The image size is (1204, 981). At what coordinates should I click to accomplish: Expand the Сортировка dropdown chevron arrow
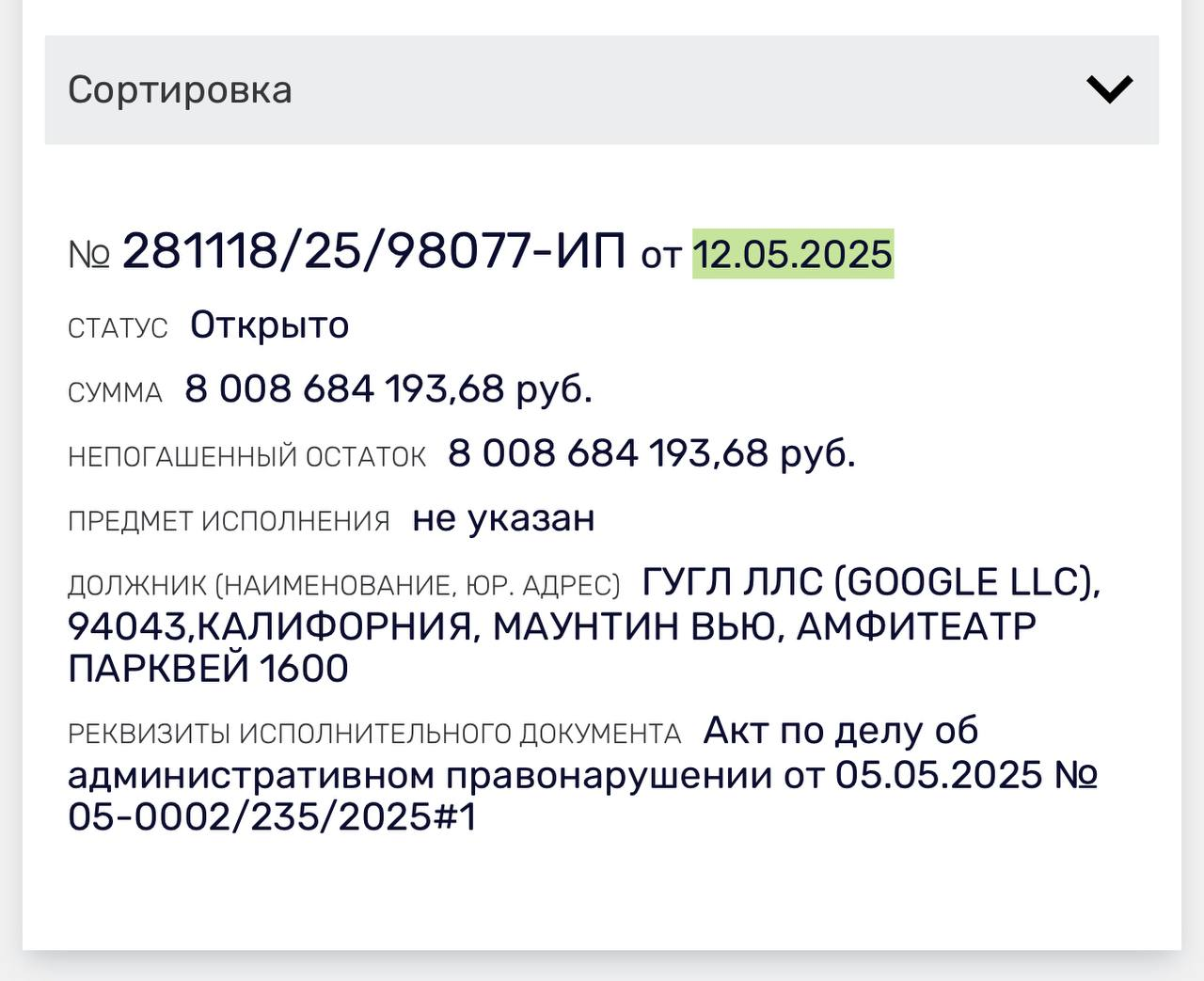pos(1110,89)
